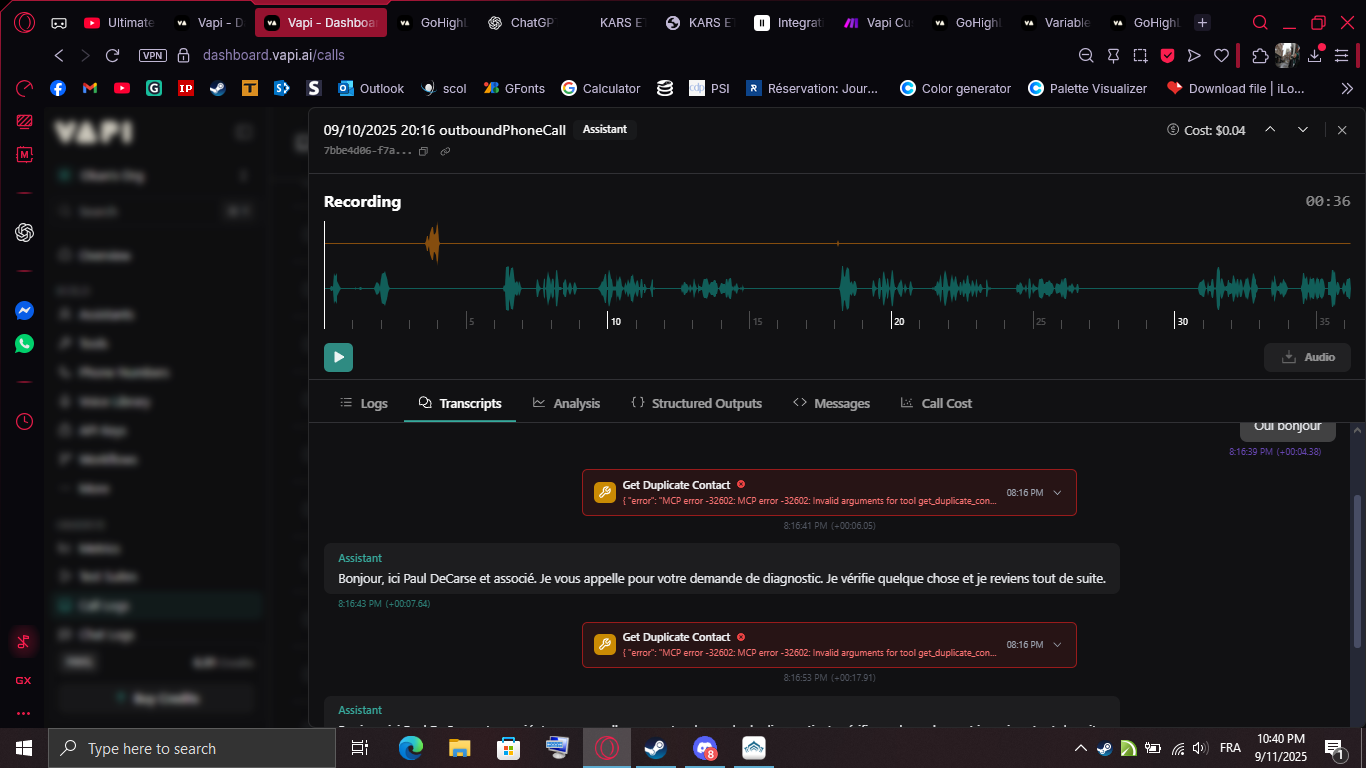Viewport: 1366px width, 768px height.
Task: Select the Structured Outputs tab
Action: tap(696, 403)
